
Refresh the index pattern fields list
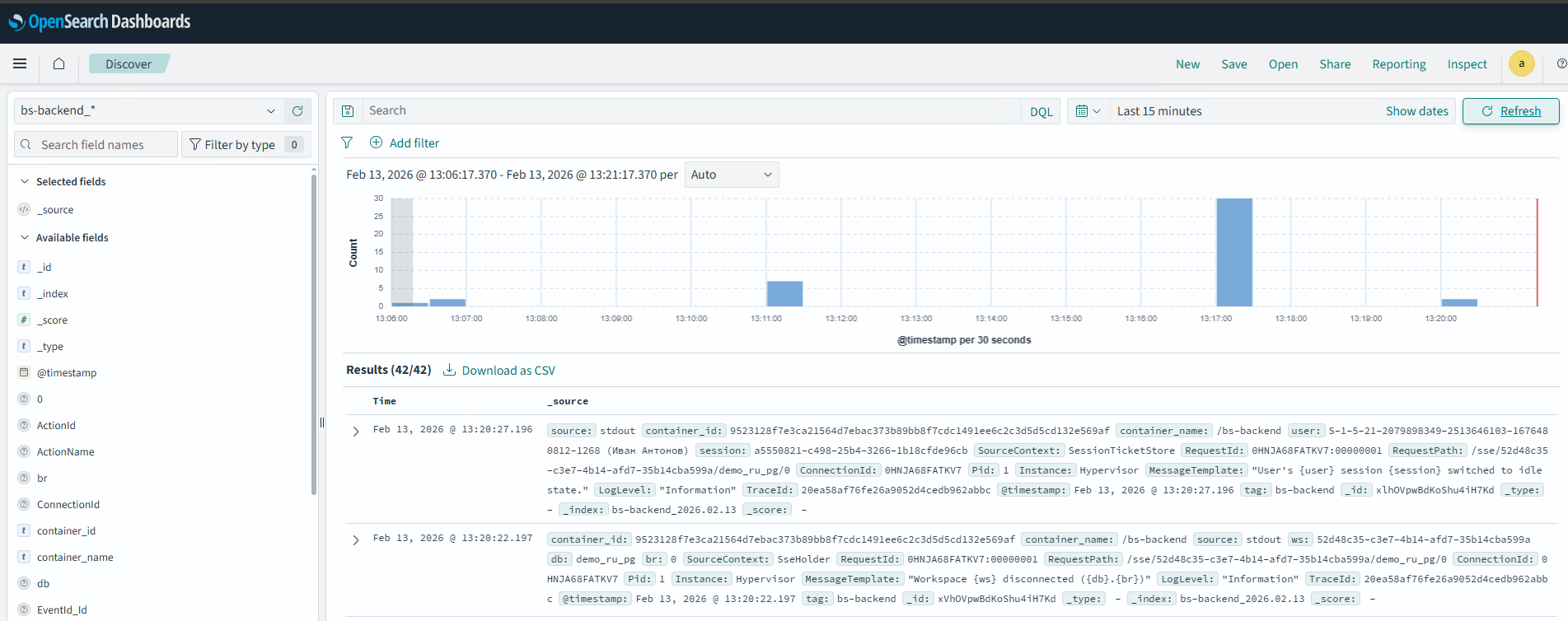click(x=297, y=111)
